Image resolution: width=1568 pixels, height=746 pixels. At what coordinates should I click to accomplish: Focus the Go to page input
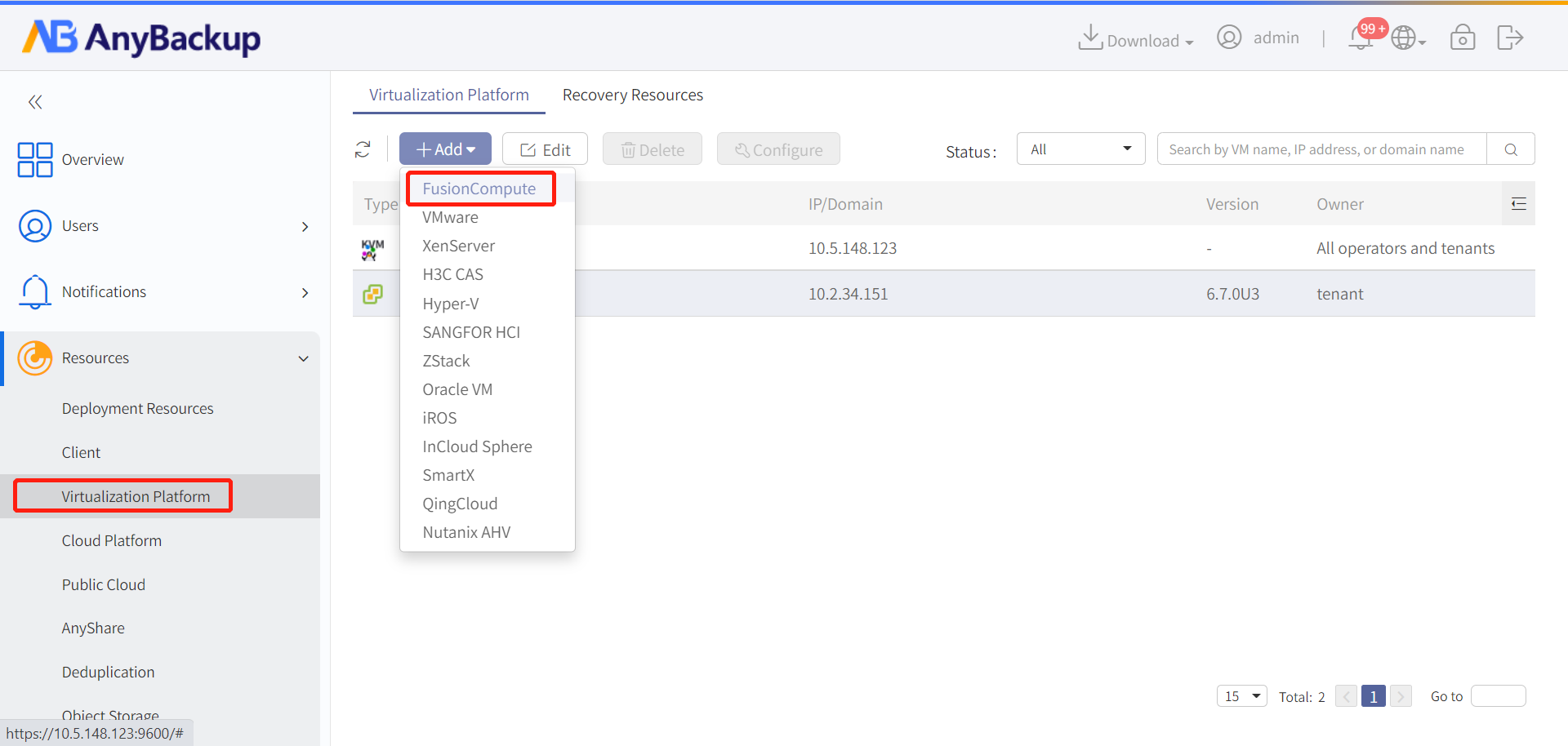click(x=1498, y=696)
